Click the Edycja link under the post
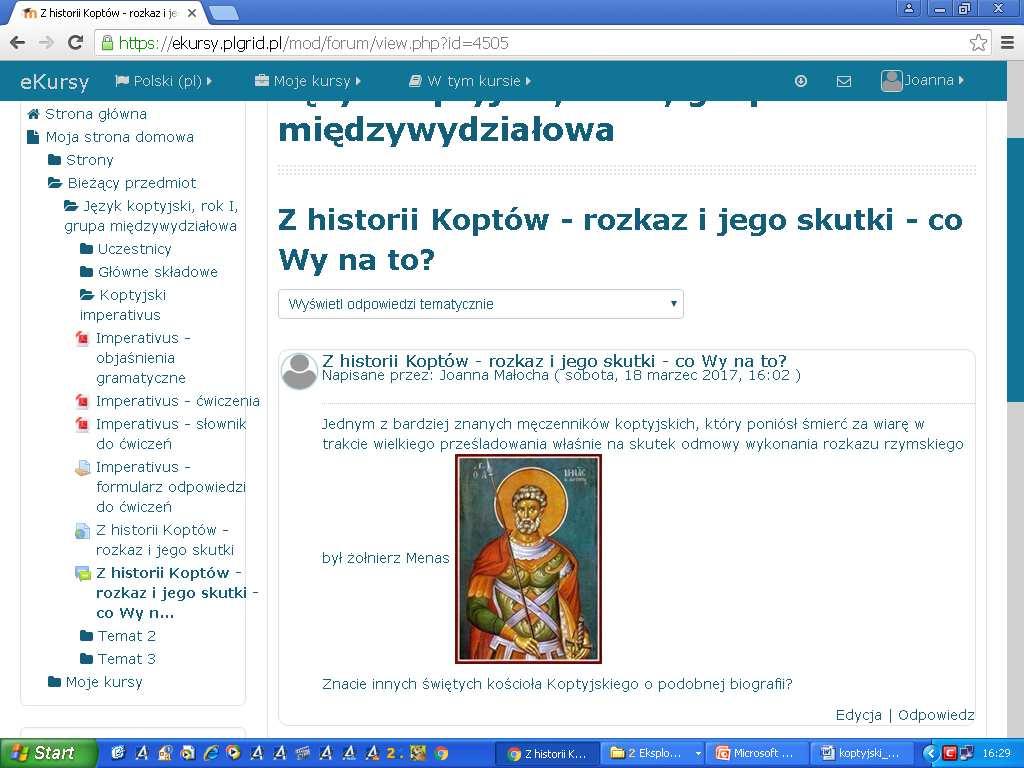The height and width of the screenshot is (768, 1024). (858, 715)
